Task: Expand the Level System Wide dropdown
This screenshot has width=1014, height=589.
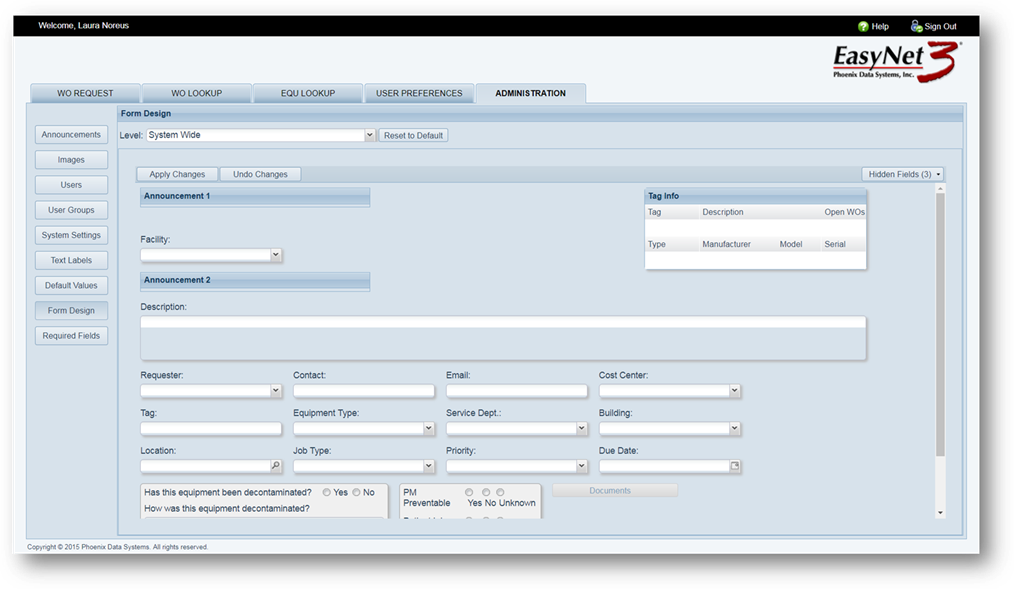Action: pos(369,135)
